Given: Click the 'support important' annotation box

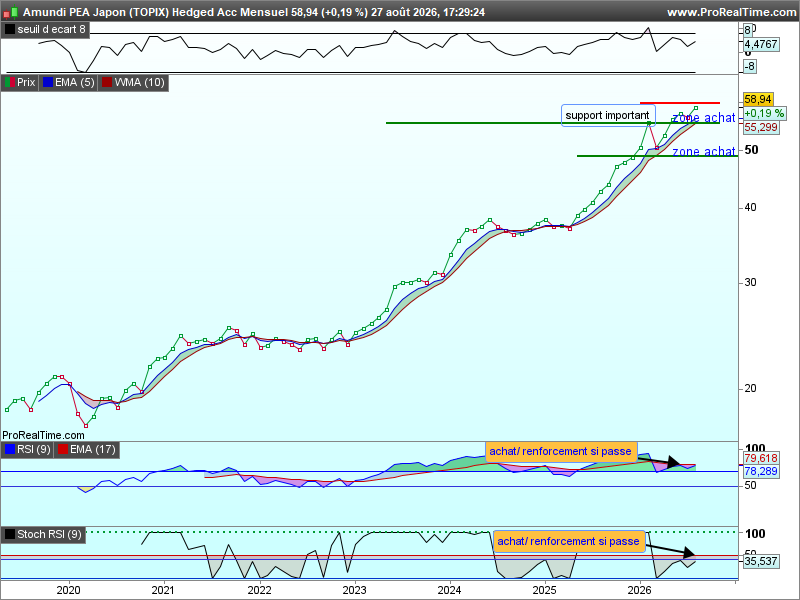Looking at the screenshot, I should (608, 115).
